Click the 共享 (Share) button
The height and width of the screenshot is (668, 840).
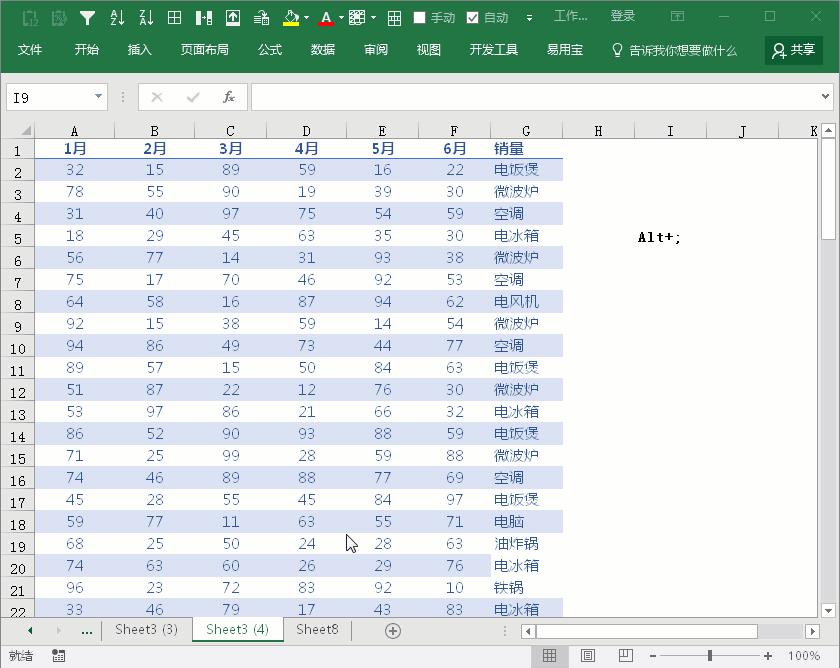(x=793, y=50)
